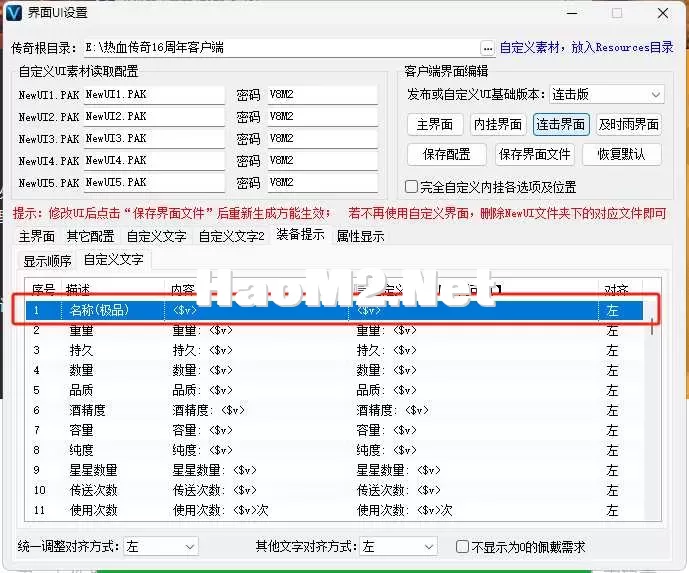The image size is (689, 573).
Task: Click the 内挂界面 button
Action: point(497,124)
